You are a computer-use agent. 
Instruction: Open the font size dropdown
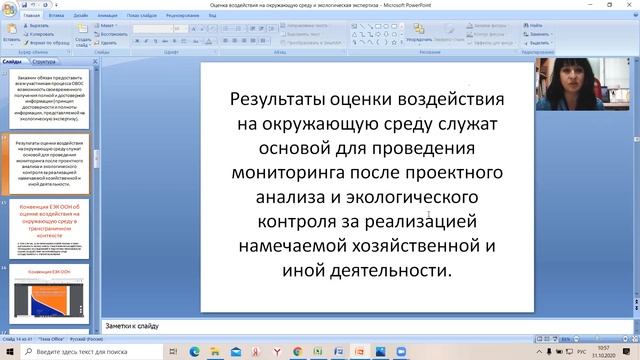click(186, 29)
